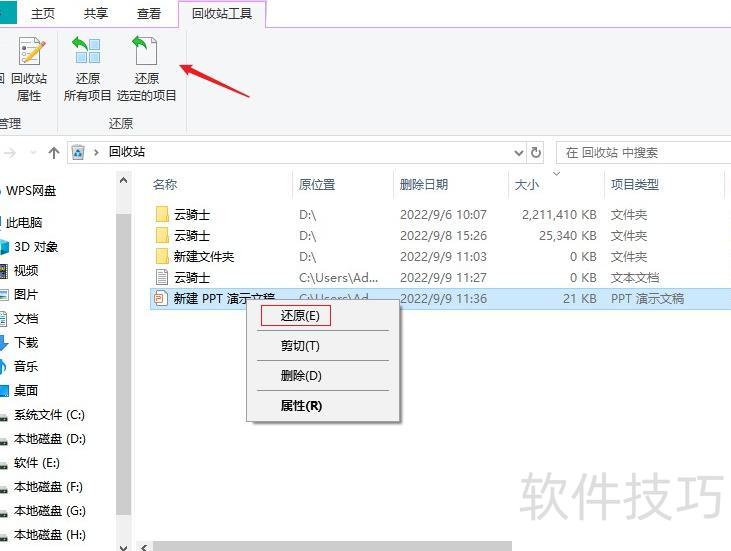The width and height of the screenshot is (731, 551).
Task: Click the navigation pane vertical scrollbar thumb
Action: tap(124, 364)
